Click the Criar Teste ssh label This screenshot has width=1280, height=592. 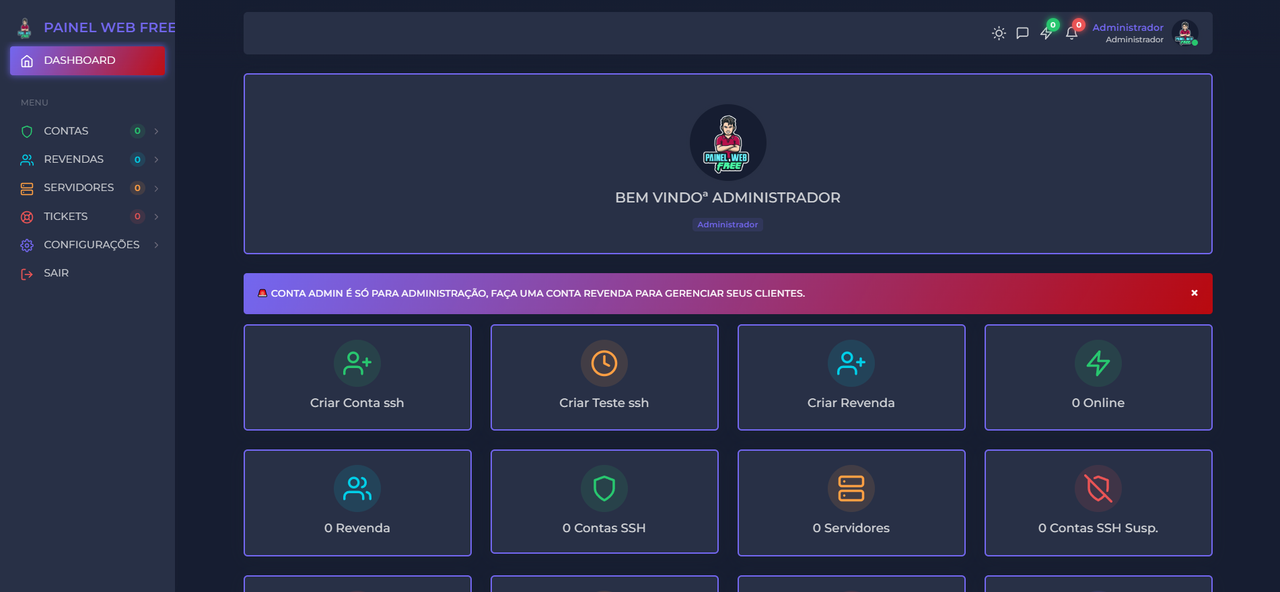[x=604, y=403]
